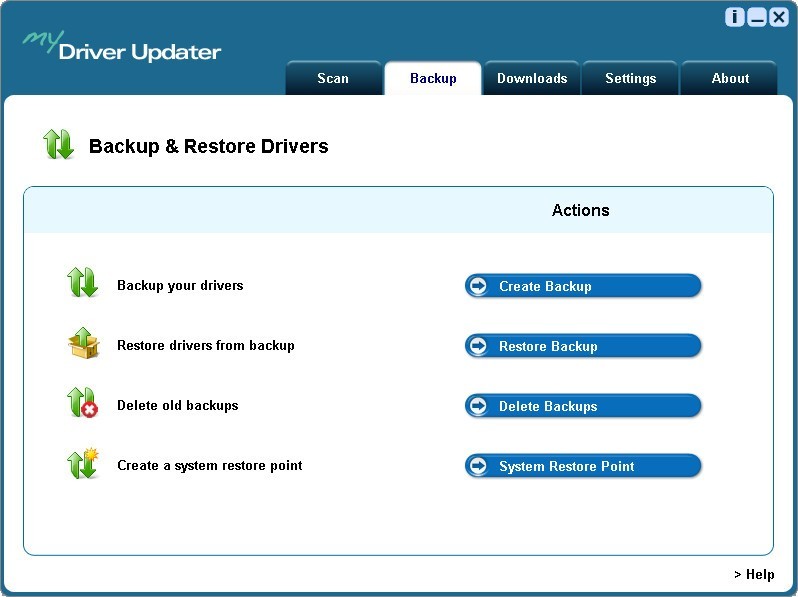
Task: Click the arrow icon on System Restore Point
Action: [x=478, y=466]
